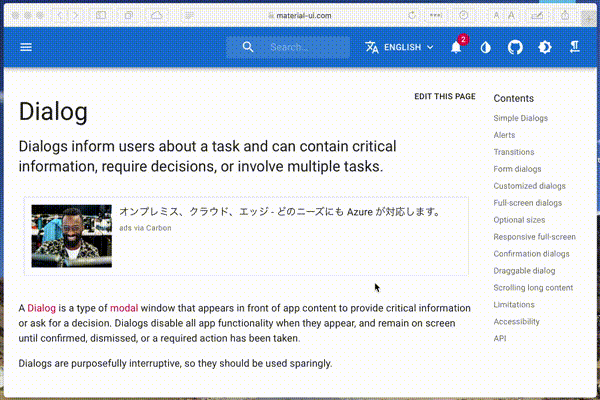Open new tab with plus button
Screen dimensions: 600x400
pos(588,18)
